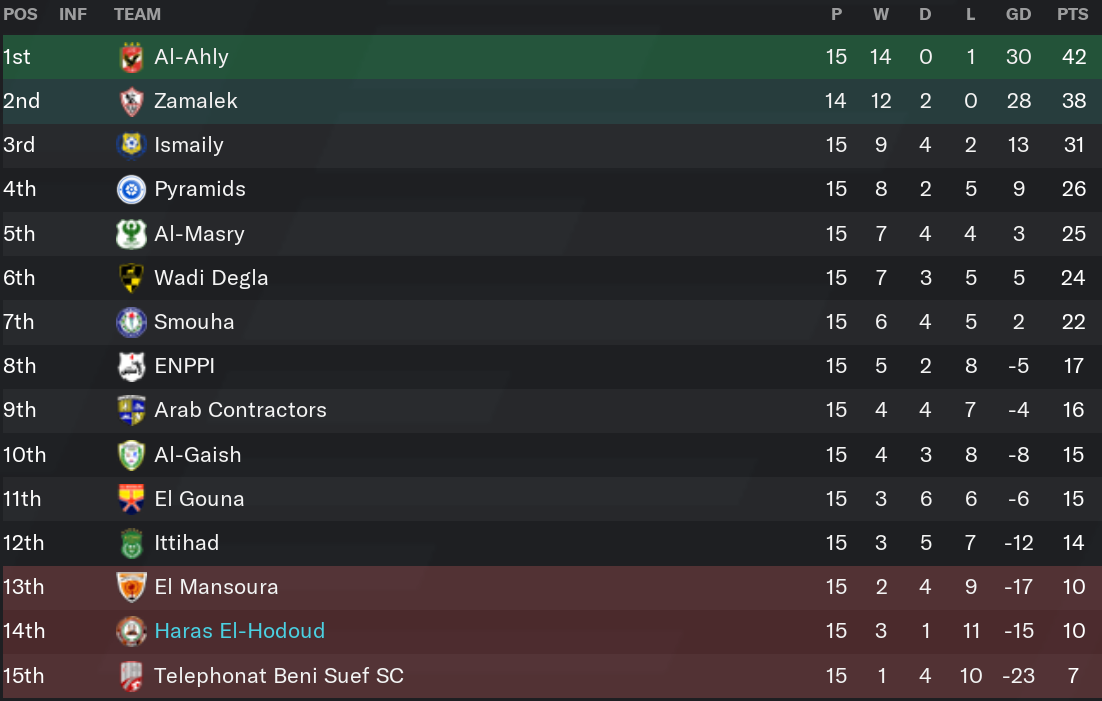Image resolution: width=1102 pixels, height=701 pixels.
Task: Sort table by PTS column header
Action: [x=1072, y=14]
